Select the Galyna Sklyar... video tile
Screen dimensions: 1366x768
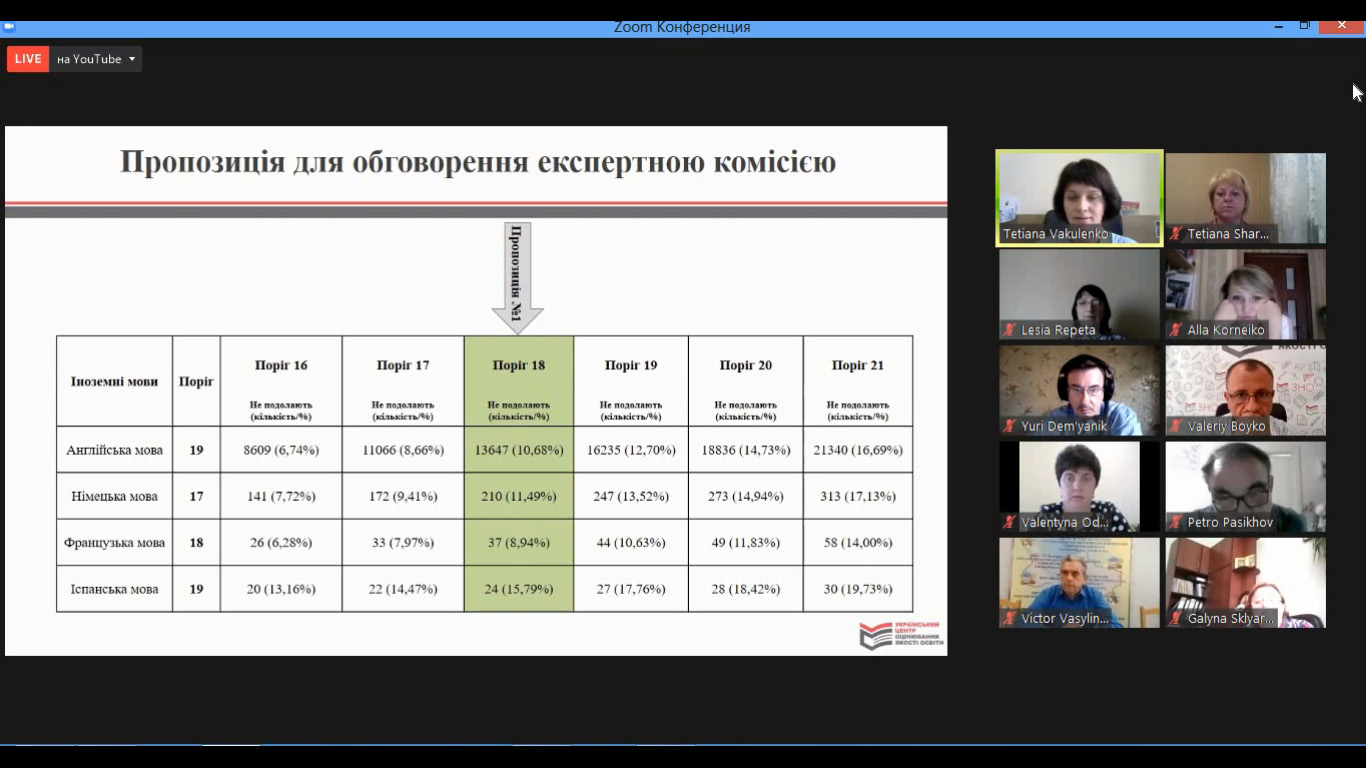pyautogui.click(x=1246, y=583)
